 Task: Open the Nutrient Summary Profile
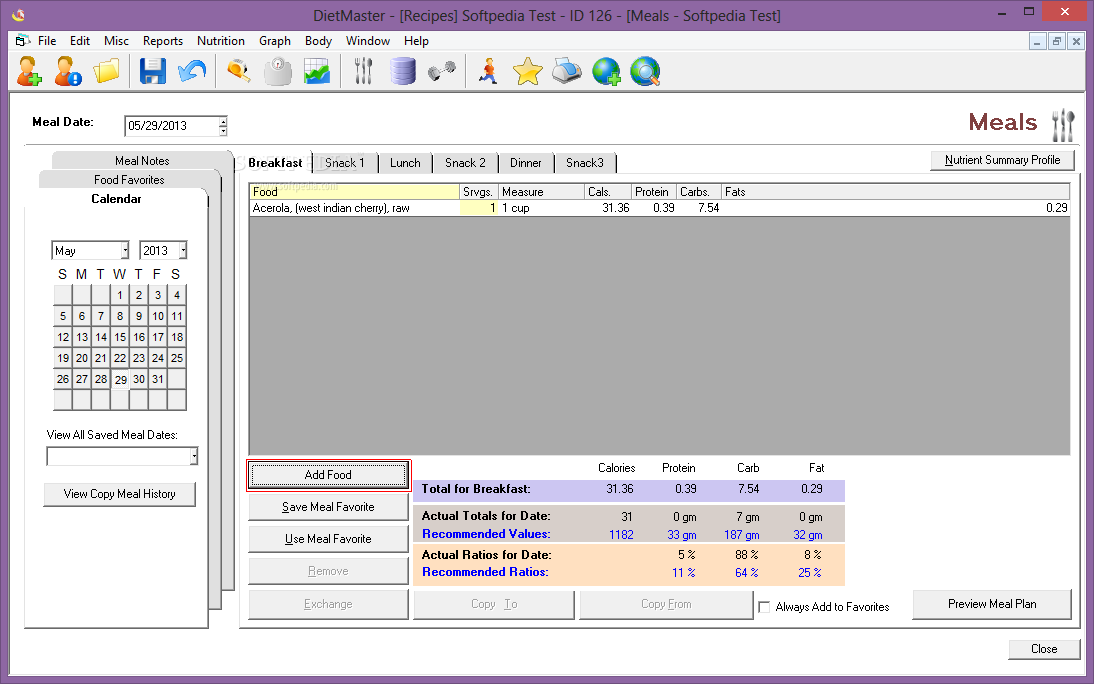[1002, 160]
